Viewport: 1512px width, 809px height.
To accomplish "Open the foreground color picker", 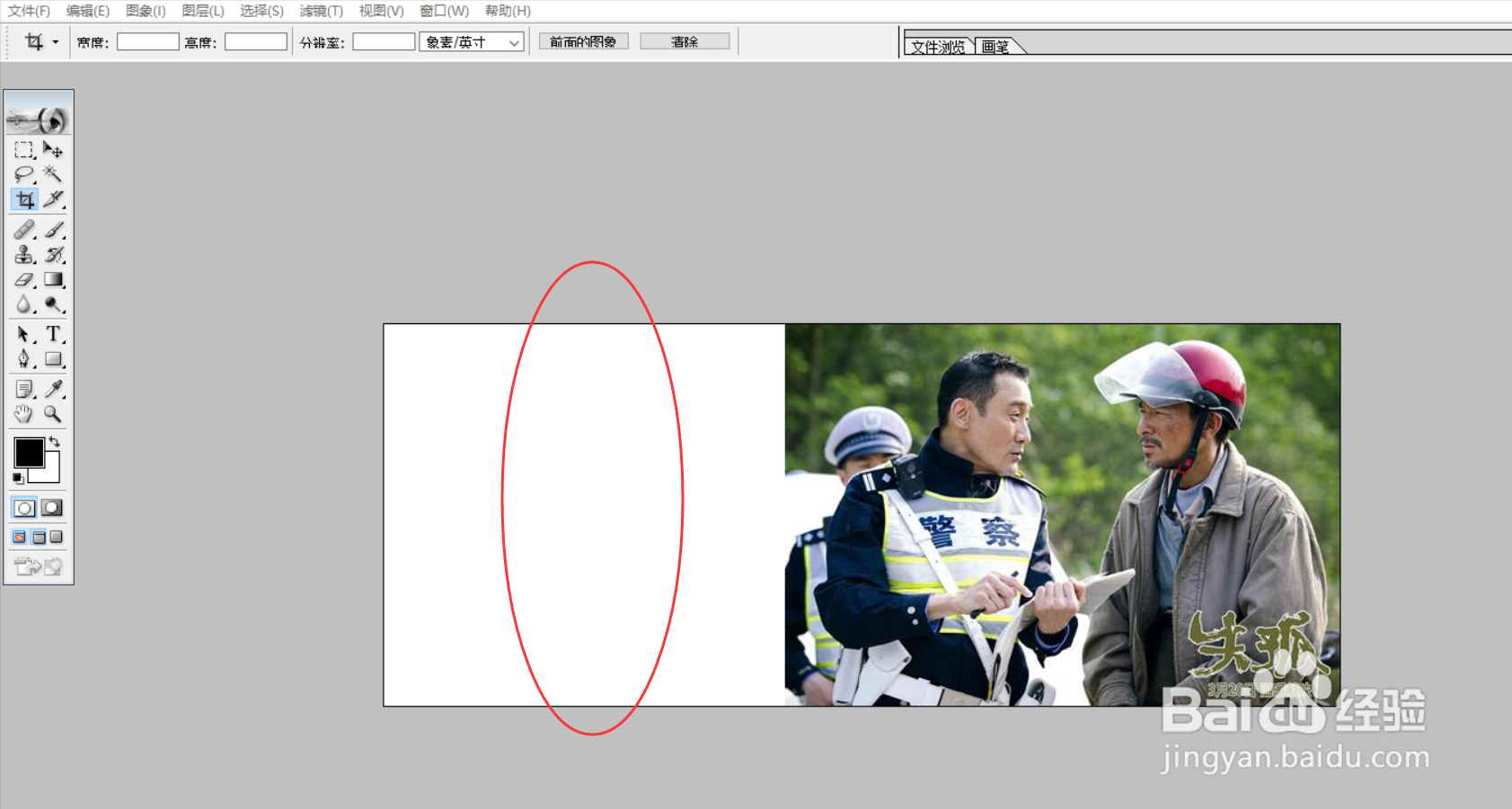I will pyautogui.click(x=27, y=451).
